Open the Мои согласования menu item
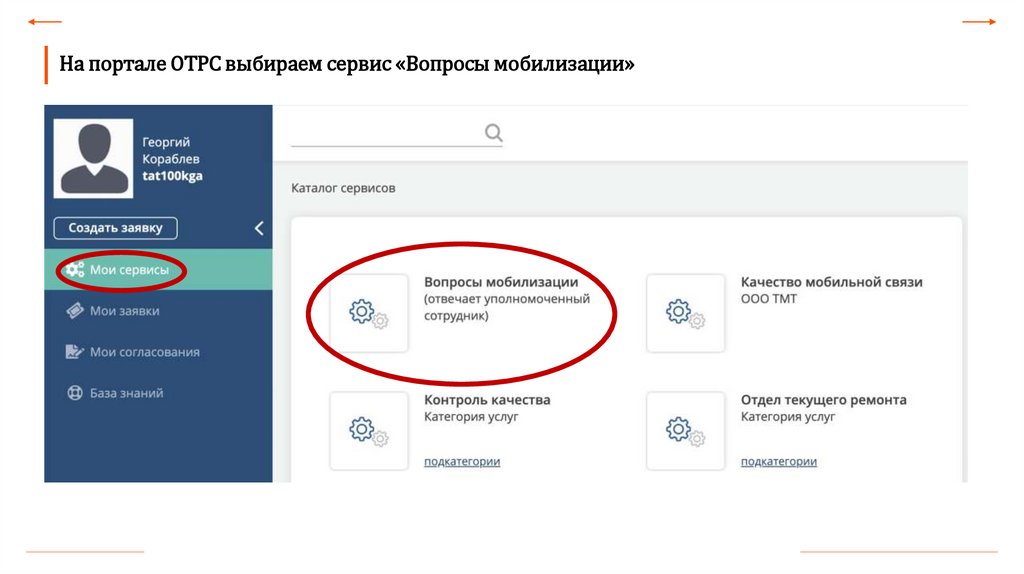The image size is (1024, 574). tap(158, 352)
